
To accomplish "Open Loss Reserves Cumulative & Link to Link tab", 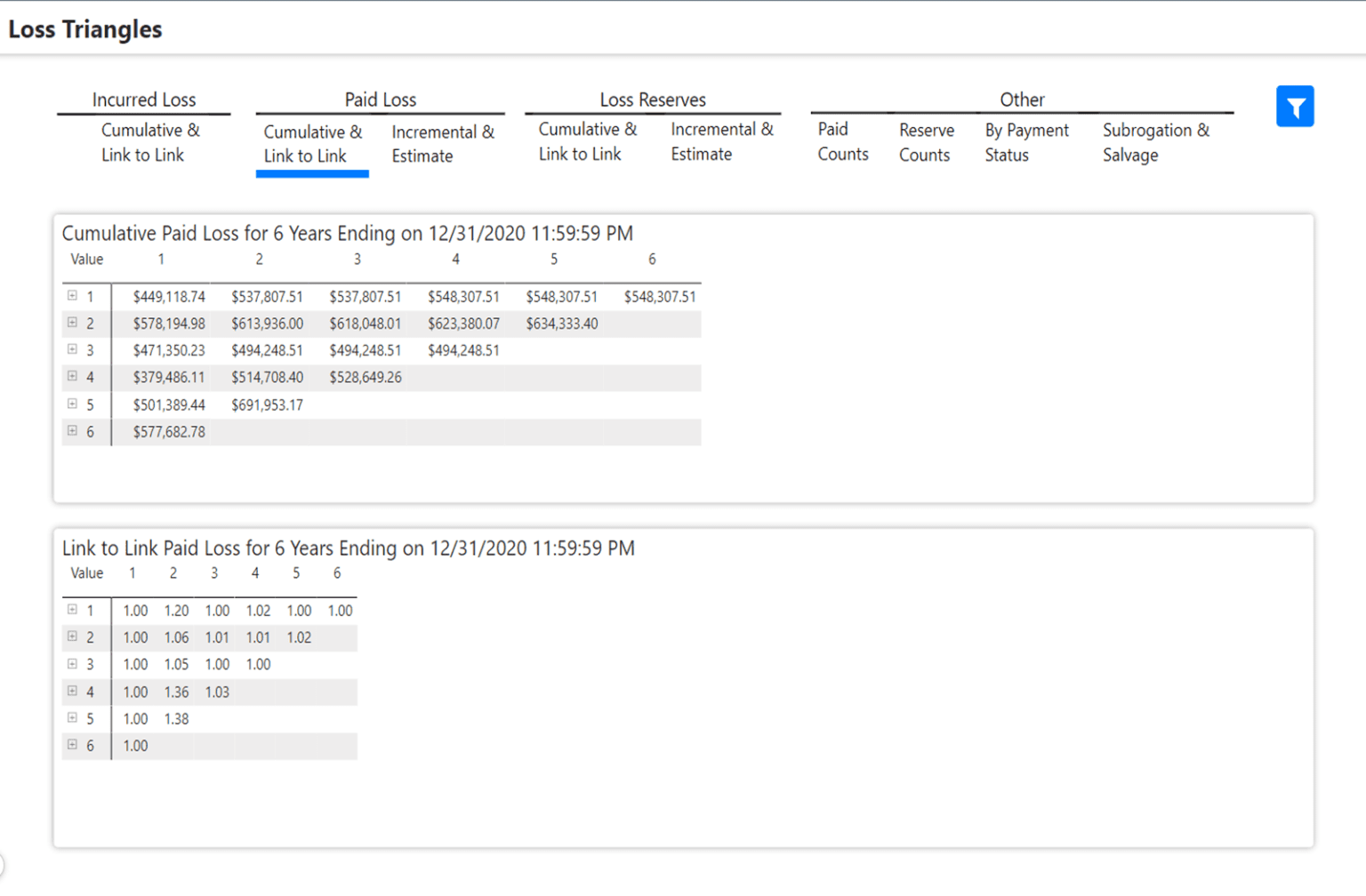I will [x=587, y=142].
